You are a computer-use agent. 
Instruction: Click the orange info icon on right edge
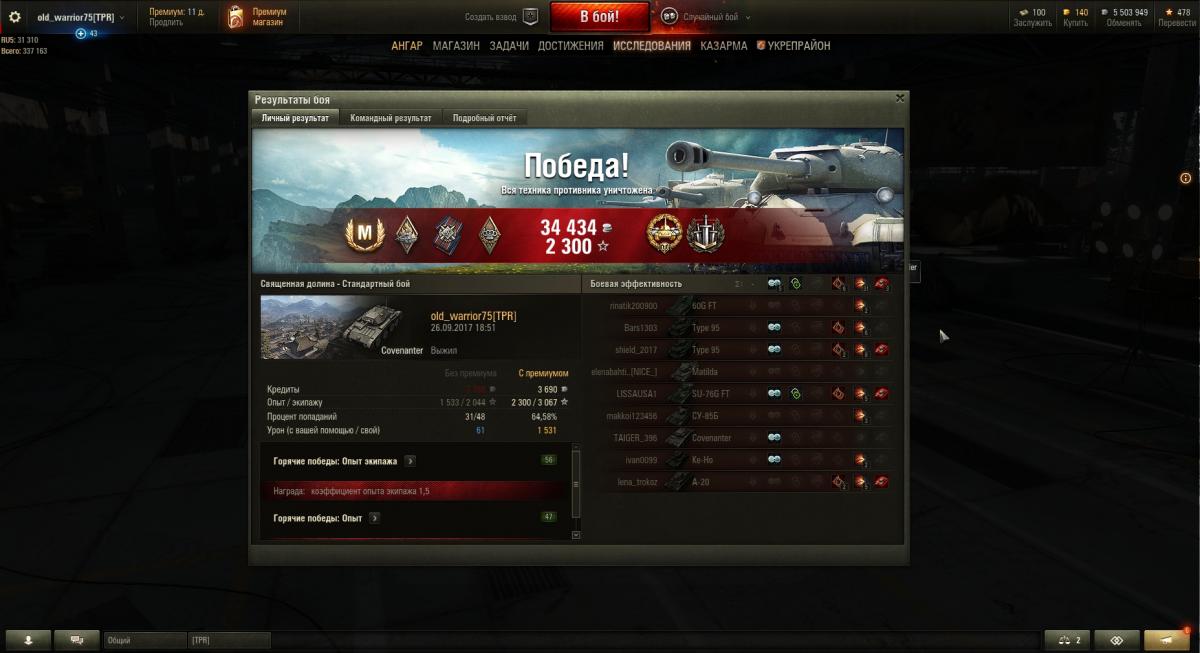click(1185, 178)
